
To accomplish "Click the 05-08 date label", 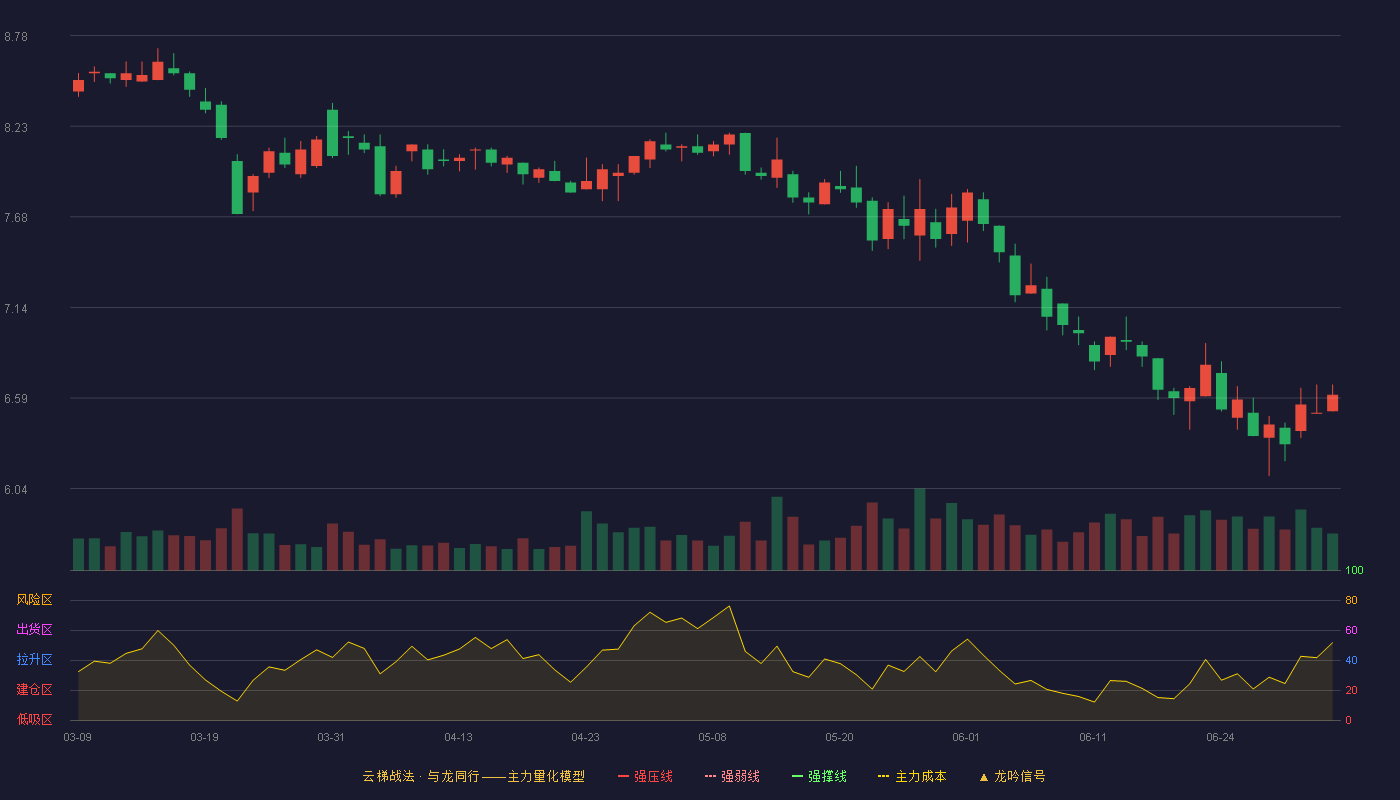I will pos(712,737).
